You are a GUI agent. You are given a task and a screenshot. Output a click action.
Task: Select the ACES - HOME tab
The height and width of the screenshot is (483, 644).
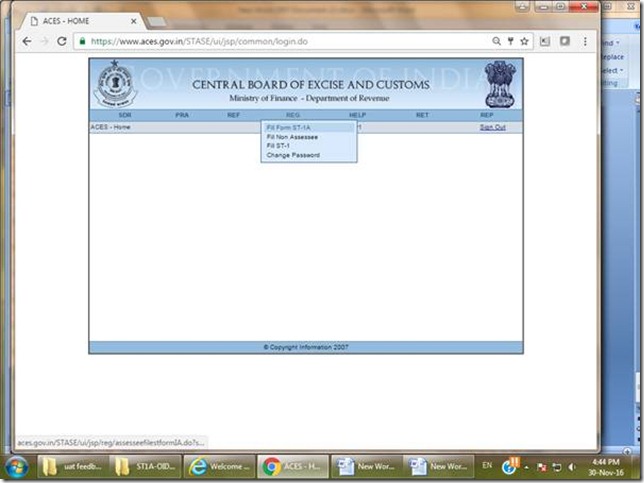[x=80, y=21]
